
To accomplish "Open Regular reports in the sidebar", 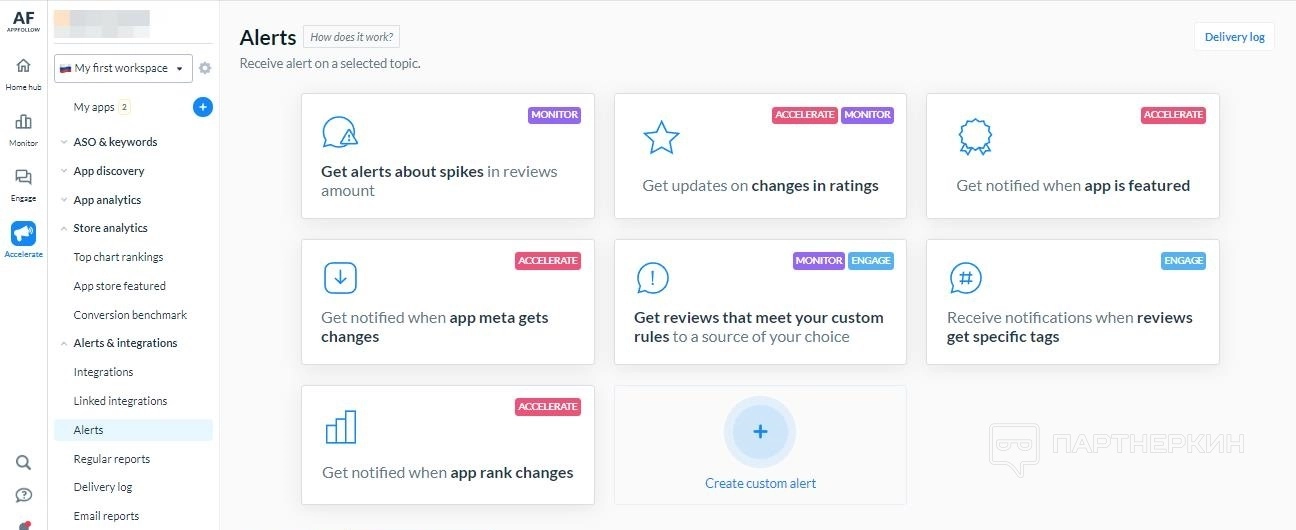I will [x=111, y=459].
